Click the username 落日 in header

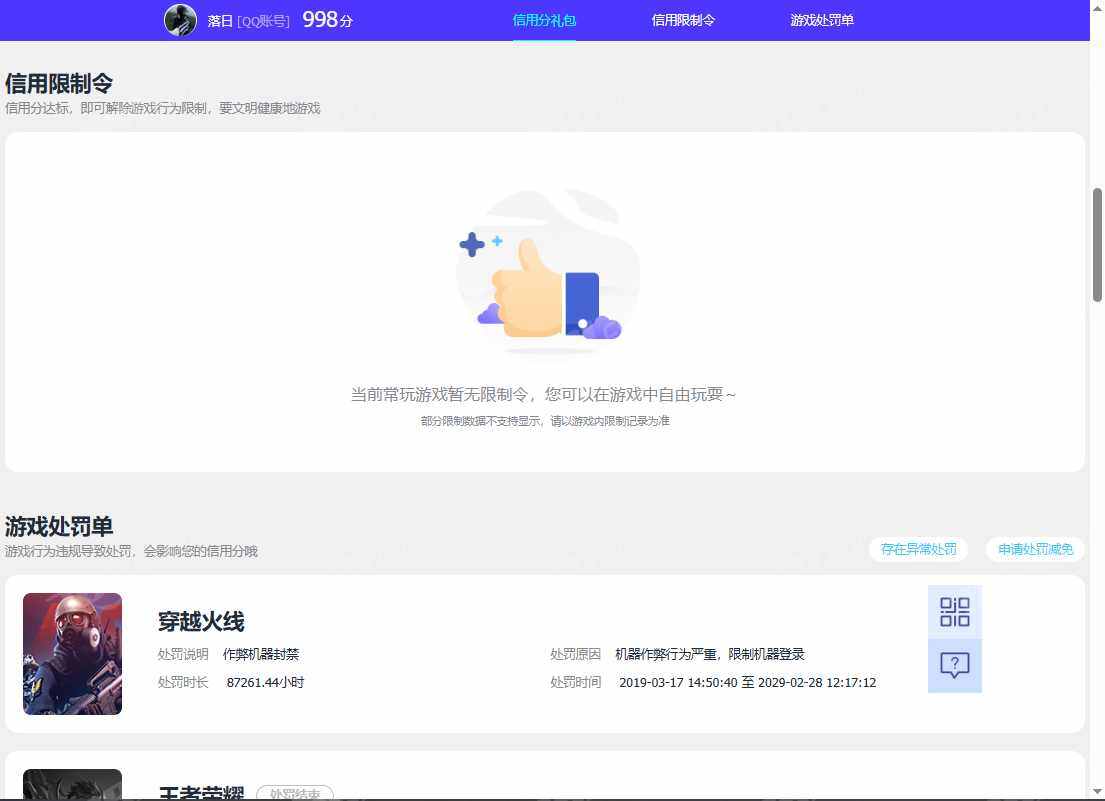(x=220, y=21)
